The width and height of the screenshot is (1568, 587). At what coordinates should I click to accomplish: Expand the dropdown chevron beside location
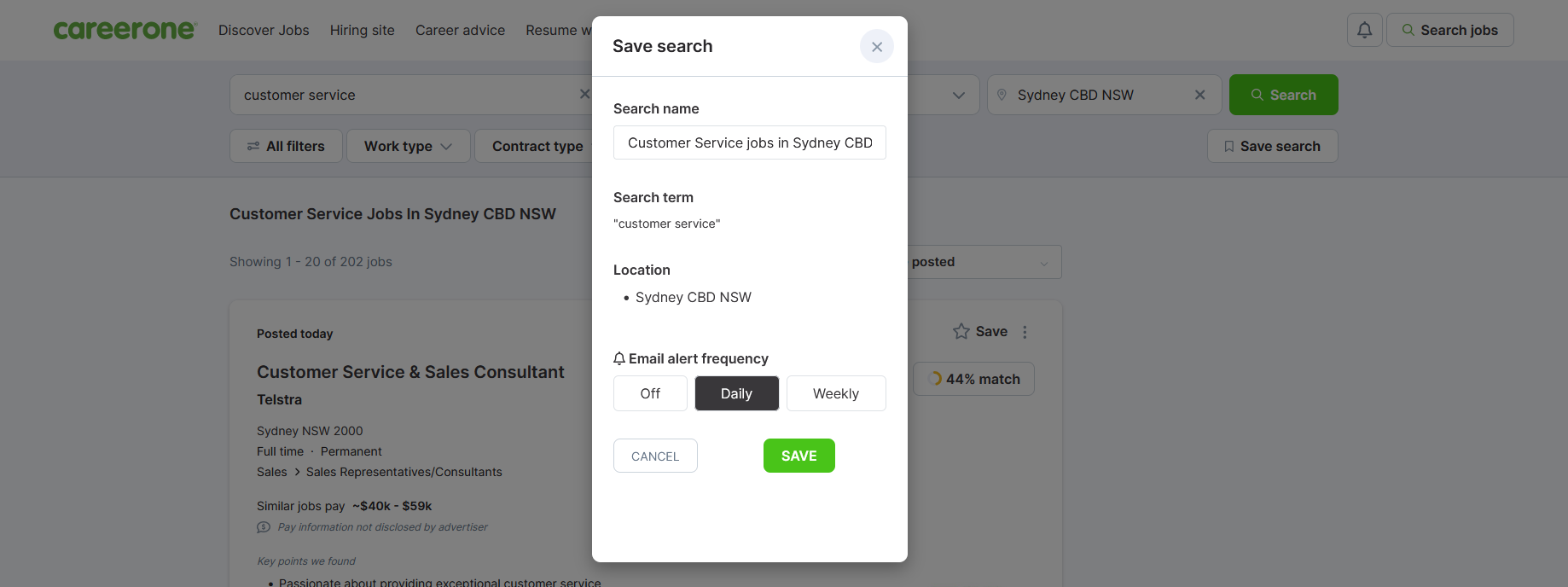(959, 95)
